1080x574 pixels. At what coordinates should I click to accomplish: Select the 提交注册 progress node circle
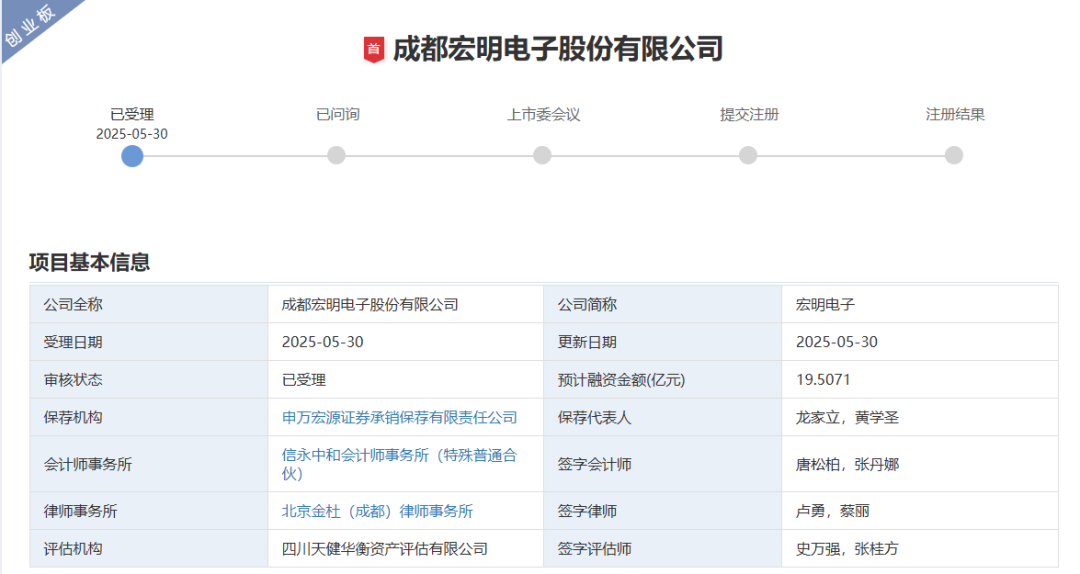coord(748,155)
